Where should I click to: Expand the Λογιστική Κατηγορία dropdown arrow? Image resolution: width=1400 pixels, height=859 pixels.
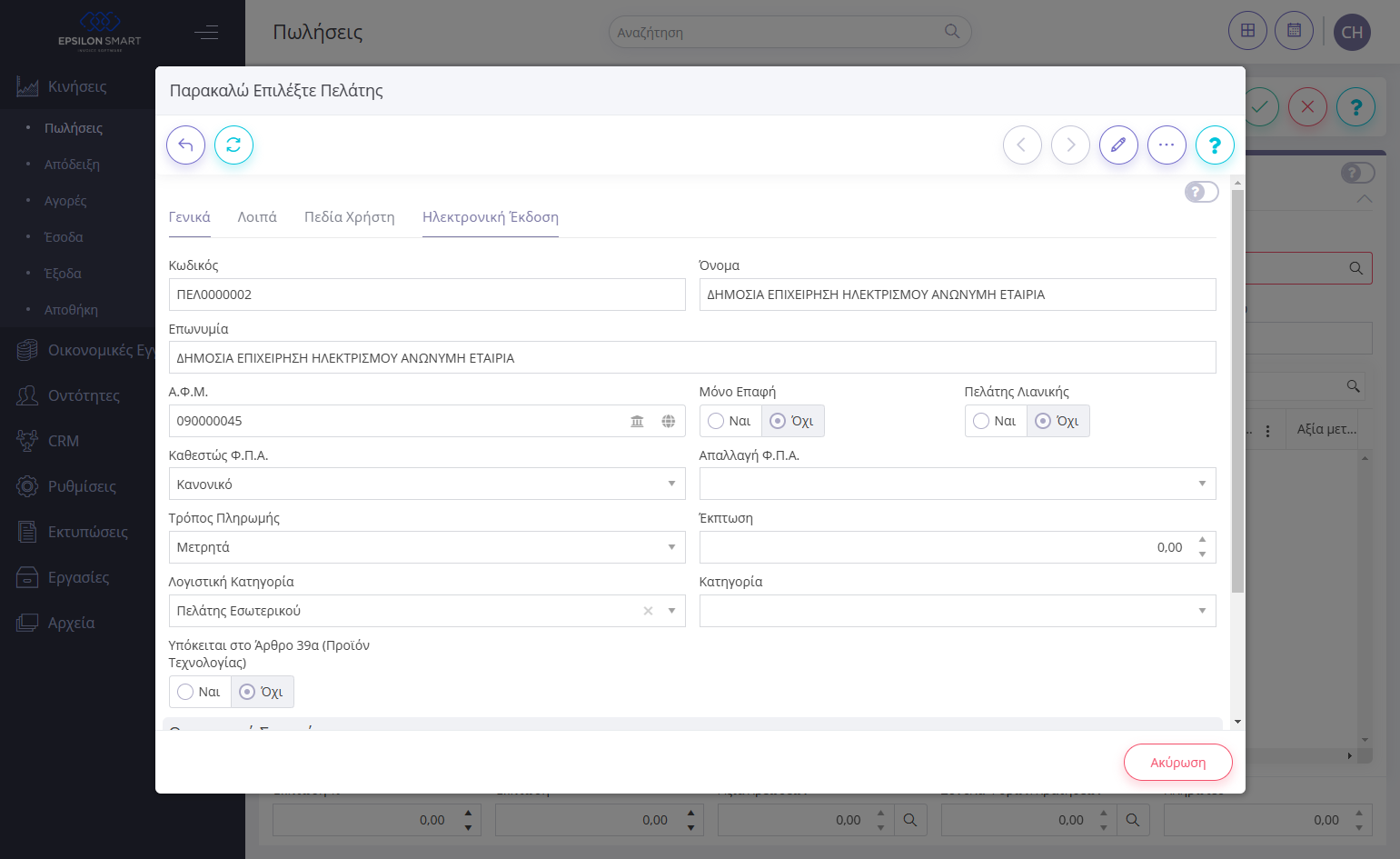(671, 611)
